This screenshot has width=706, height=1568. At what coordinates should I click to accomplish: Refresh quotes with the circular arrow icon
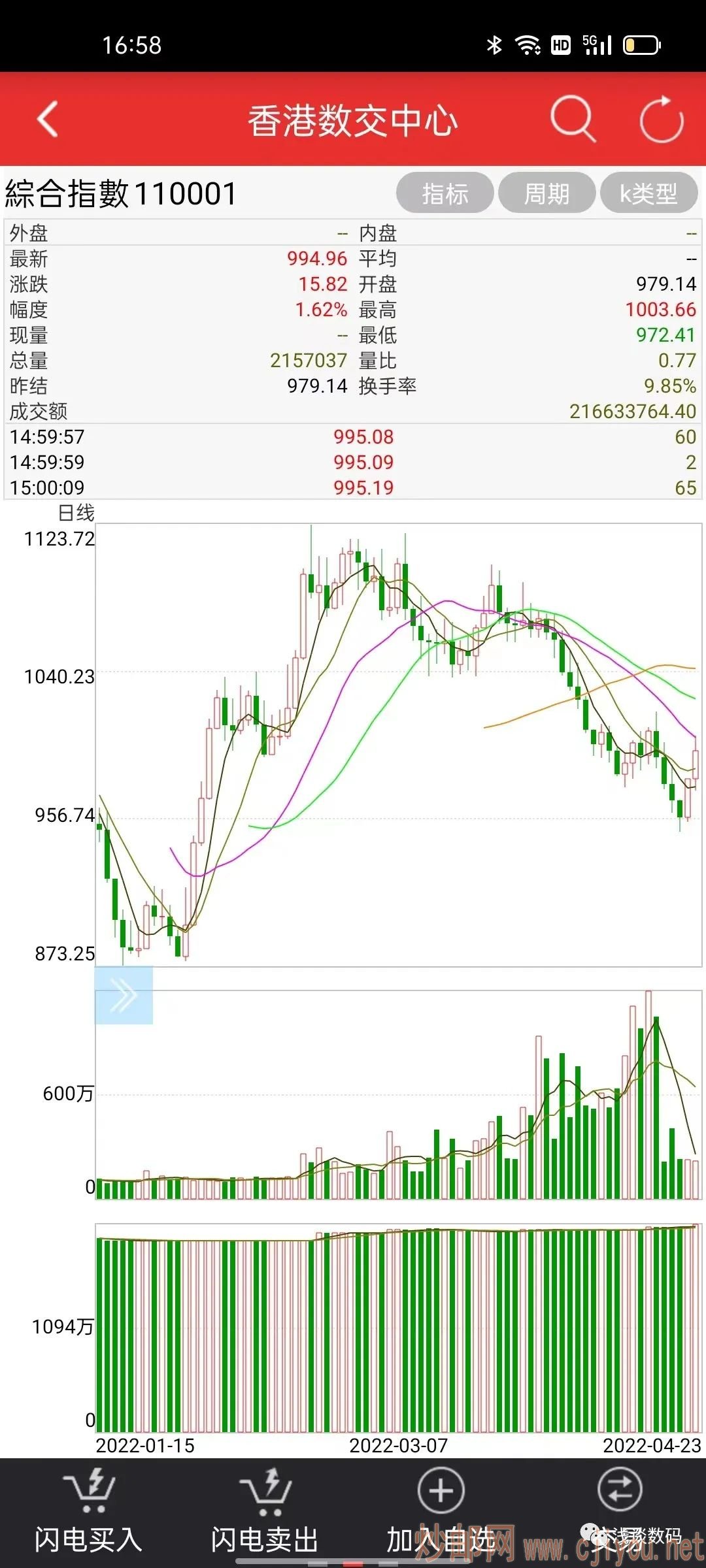pyautogui.click(x=661, y=119)
